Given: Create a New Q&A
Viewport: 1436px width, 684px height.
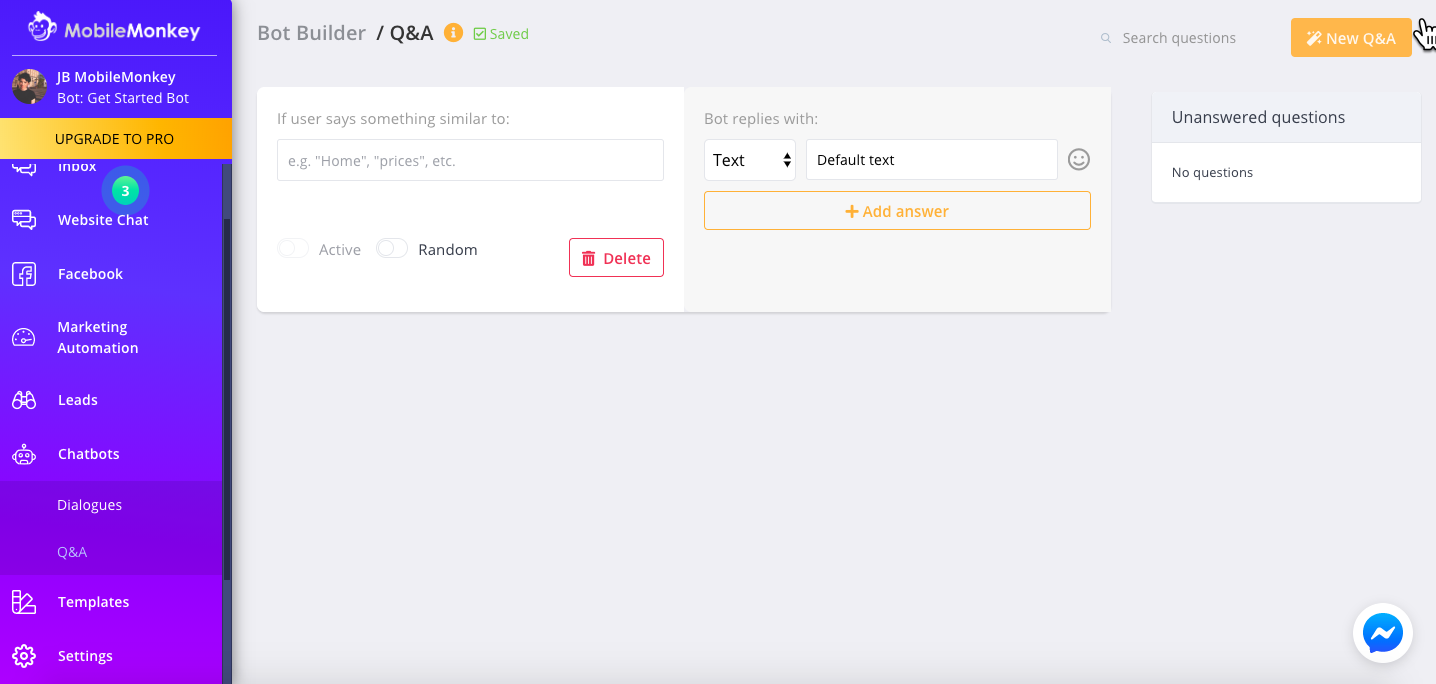Looking at the screenshot, I should coord(1351,37).
